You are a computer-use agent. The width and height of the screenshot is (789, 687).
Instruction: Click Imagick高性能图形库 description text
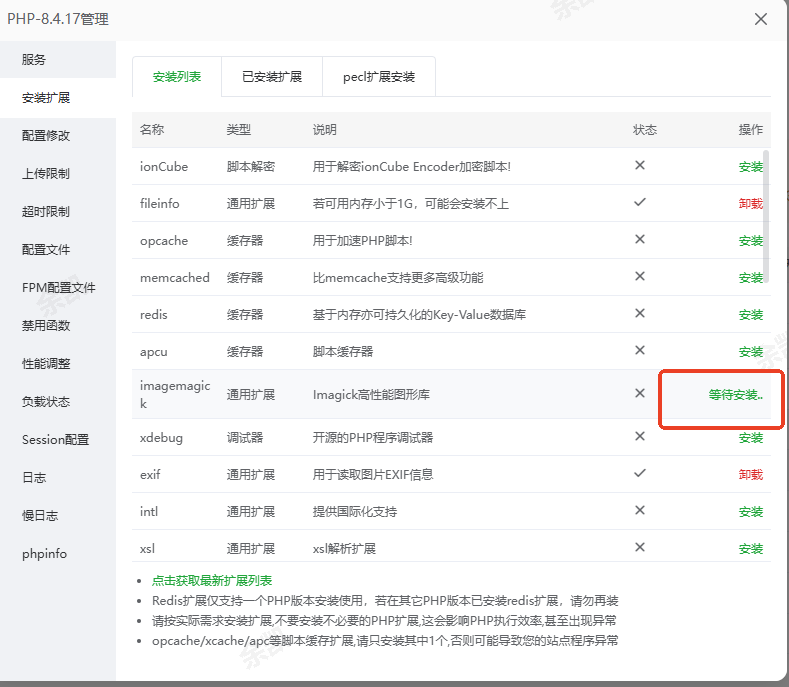371,395
